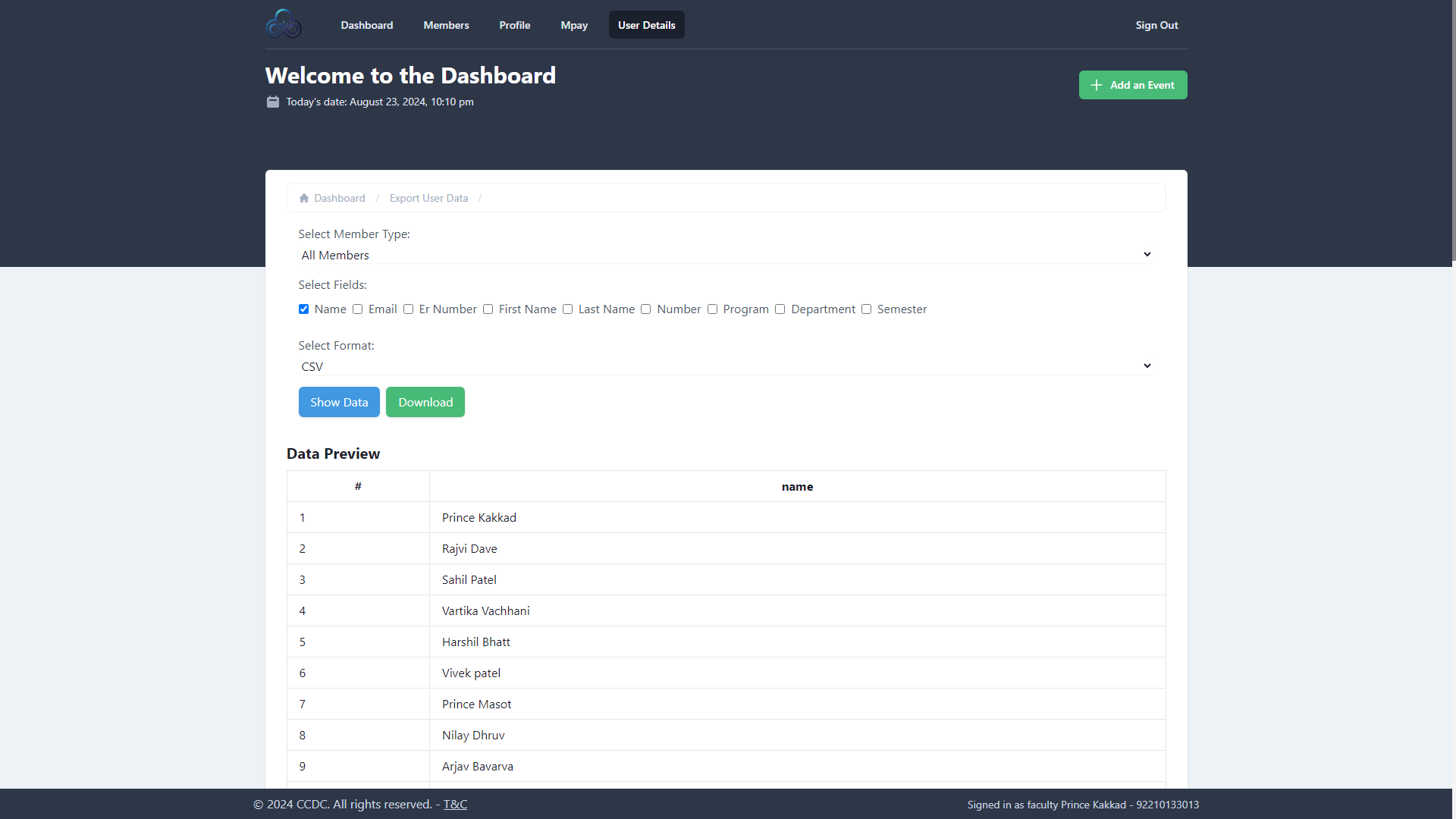Image resolution: width=1456 pixels, height=819 pixels.
Task: Click the green Download button
Action: tap(425, 402)
